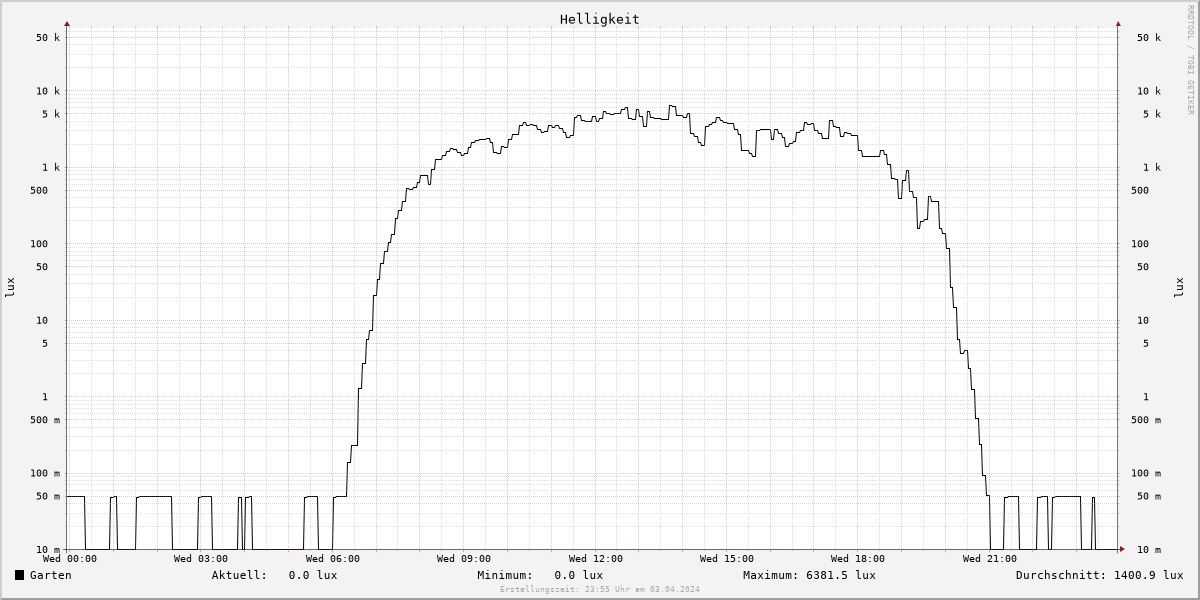Click the "Wed 21:00" time axis label
The width and height of the screenshot is (1200, 600).
tap(990, 559)
